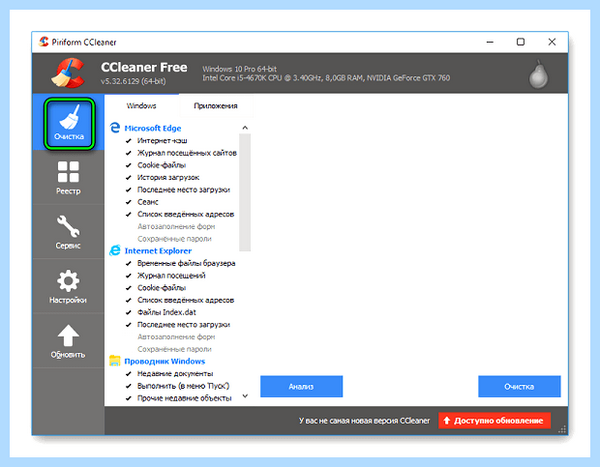Uncheck Cookie-файлы under Microsoft Edge

(x=129, y=165)
